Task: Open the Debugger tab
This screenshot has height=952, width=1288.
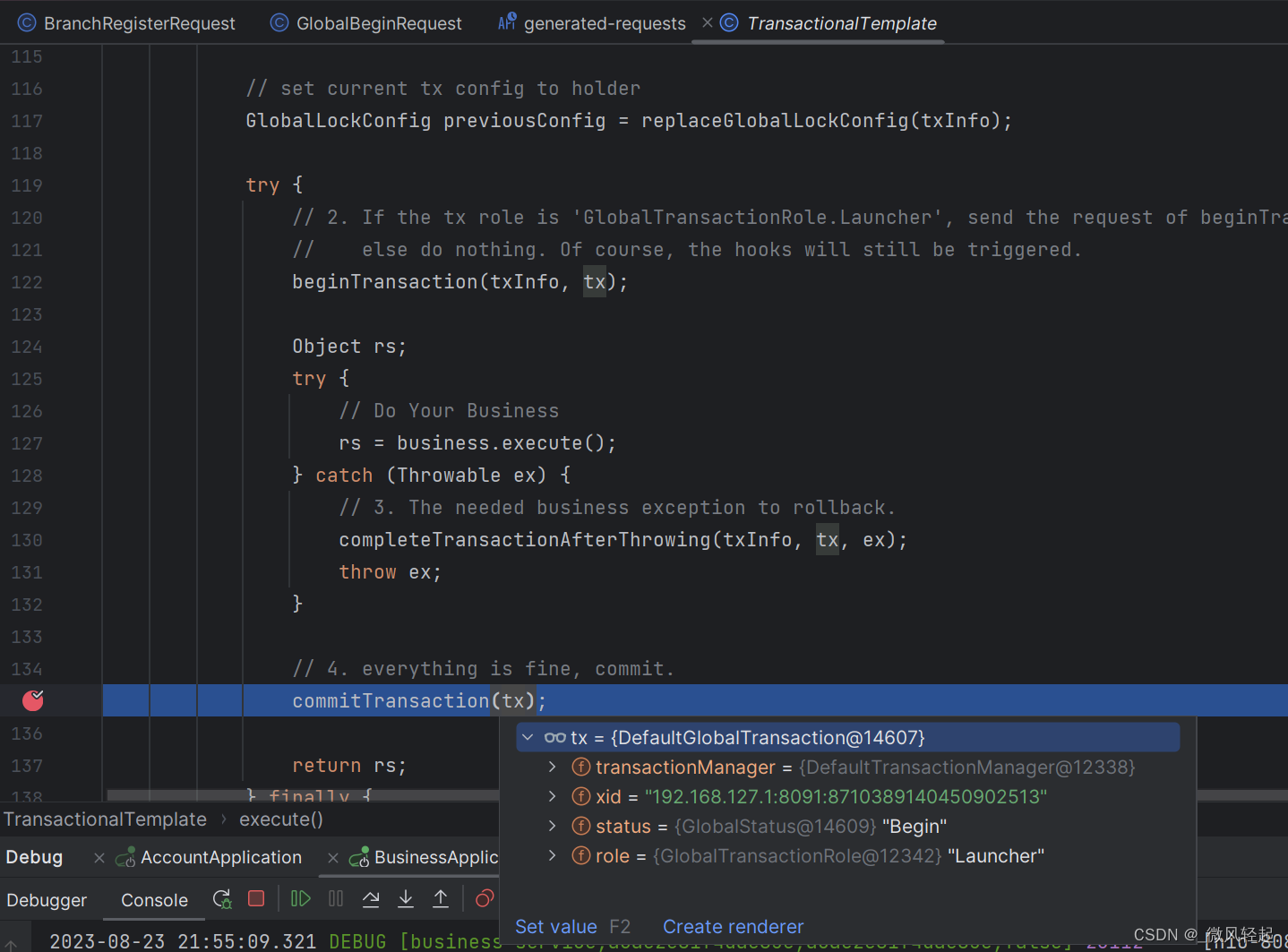Action: (47, 900)
